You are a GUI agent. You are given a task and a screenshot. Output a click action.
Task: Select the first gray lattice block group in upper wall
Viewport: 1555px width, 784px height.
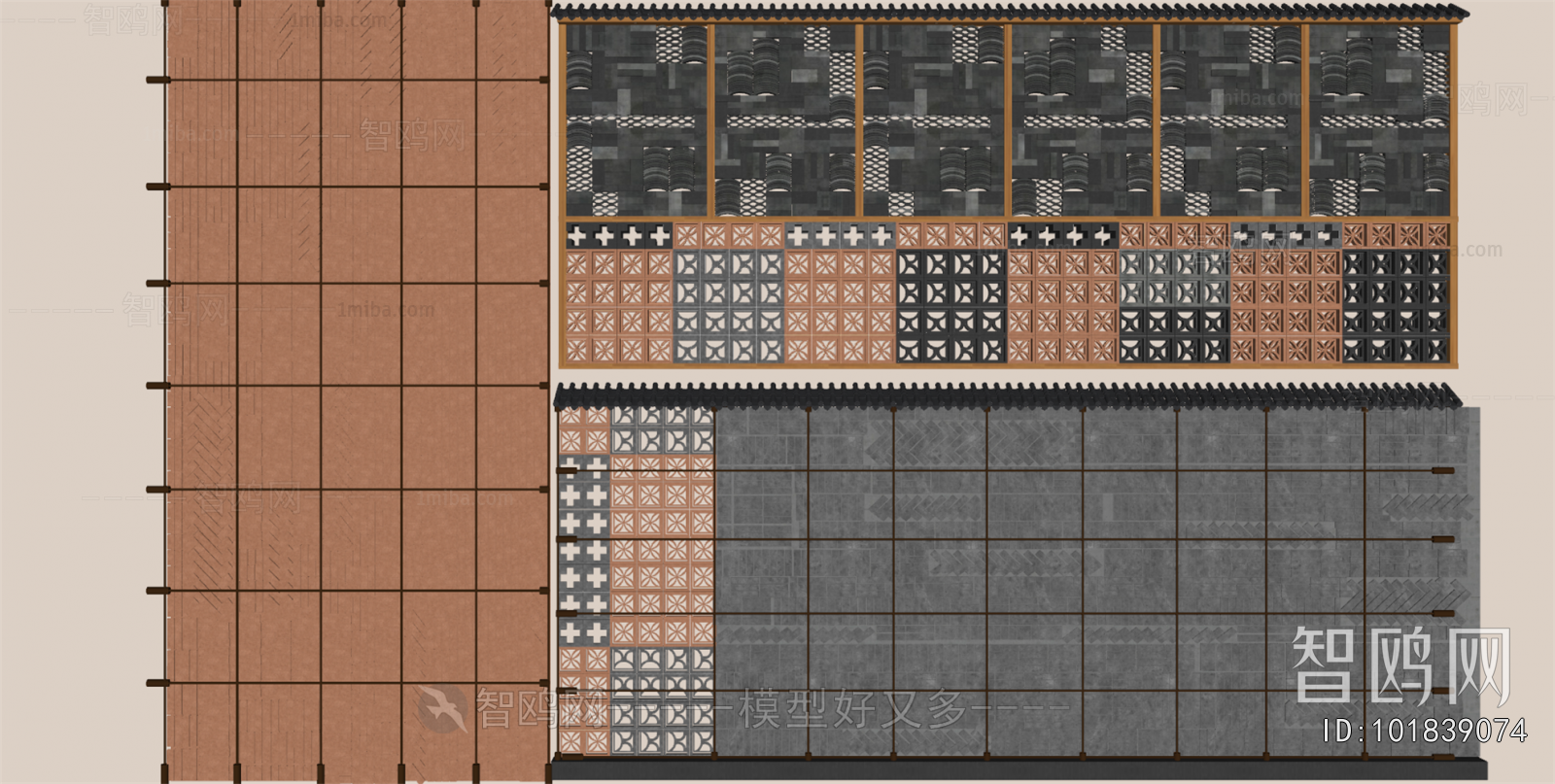point(729,306)
